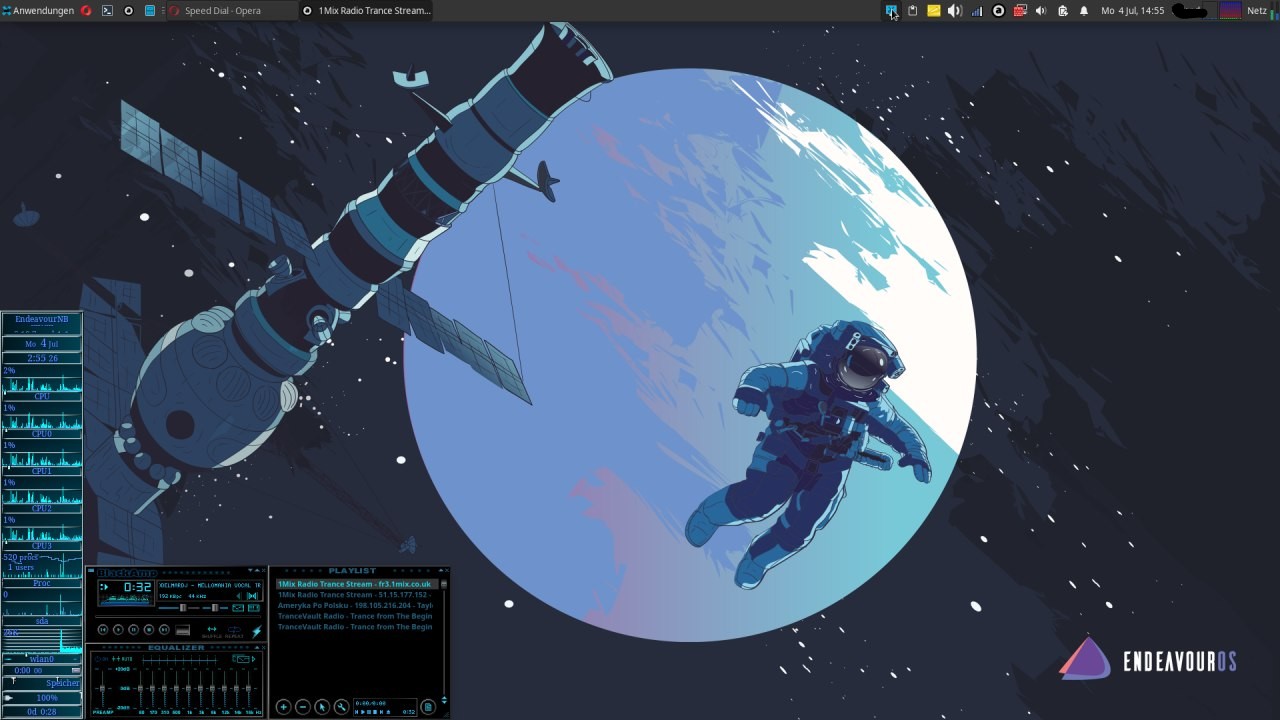Pause playback in the BlackAmp player
Image resolution: width=1280 pixels, height=720 pixels.
133,630
